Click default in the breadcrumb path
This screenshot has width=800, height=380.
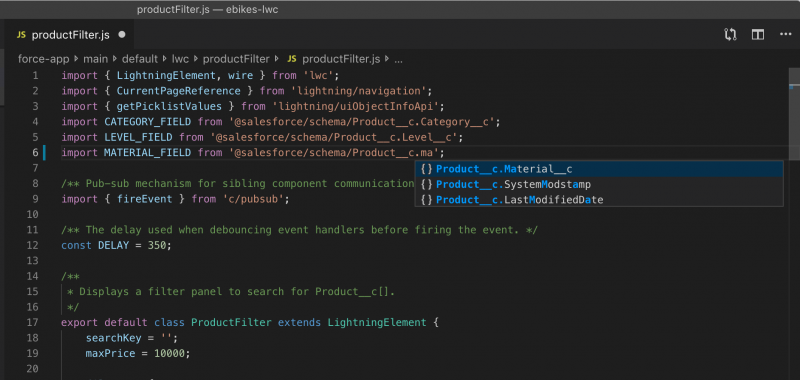[139, 59]
